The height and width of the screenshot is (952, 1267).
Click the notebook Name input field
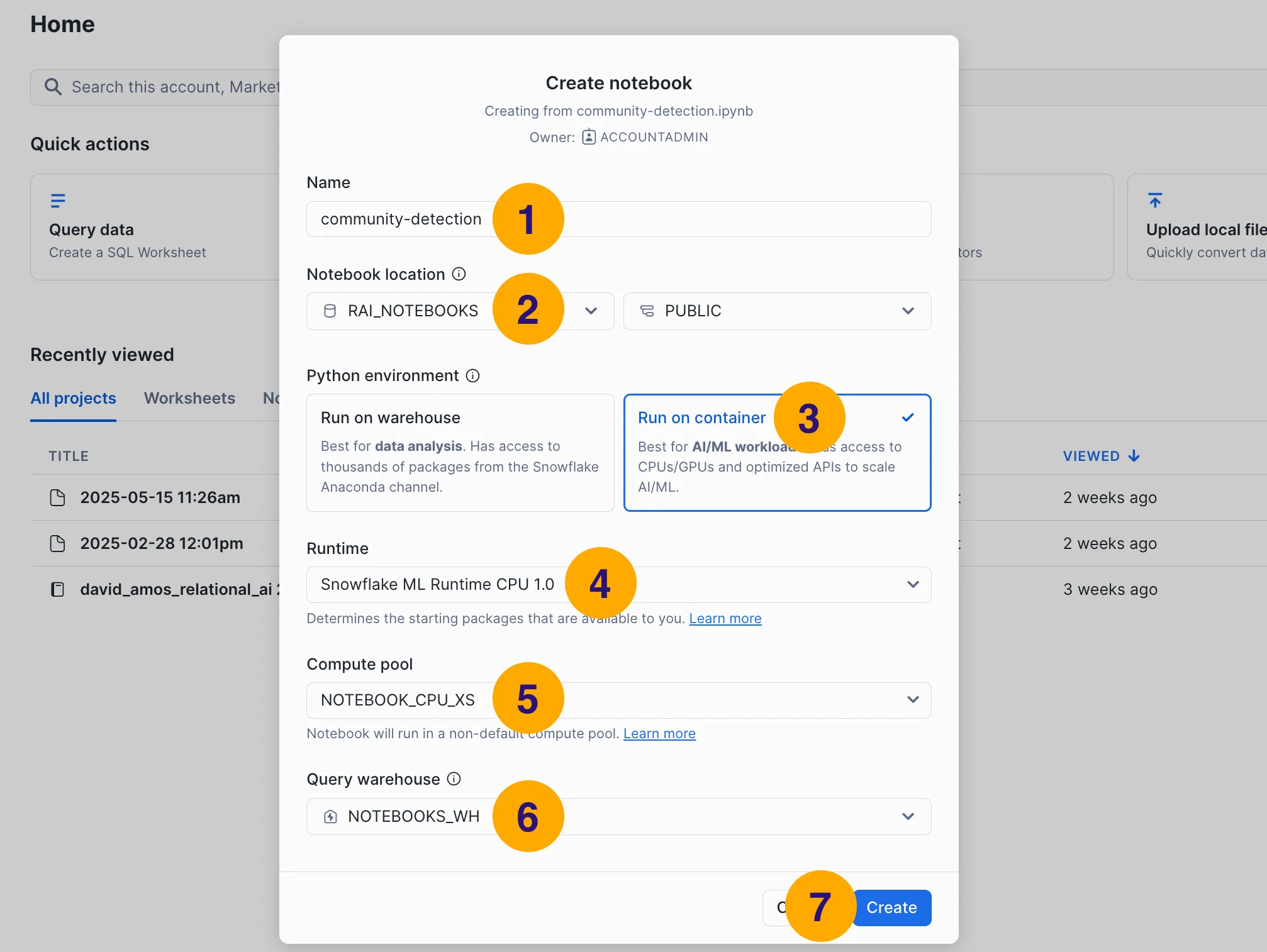click(x=723, y=219)
